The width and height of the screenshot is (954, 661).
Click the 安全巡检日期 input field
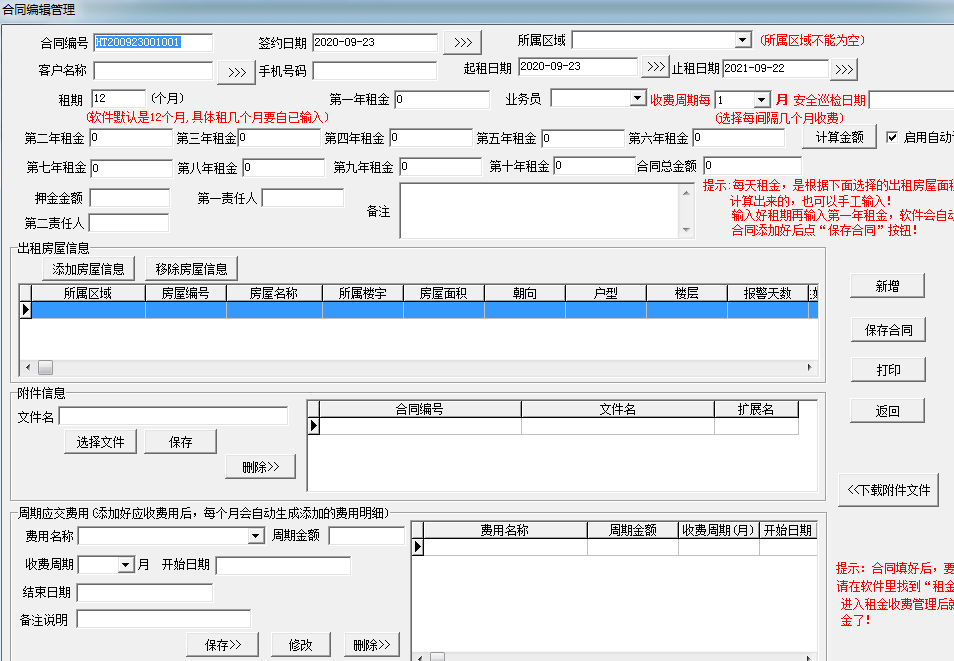click(x=911, y=100)
